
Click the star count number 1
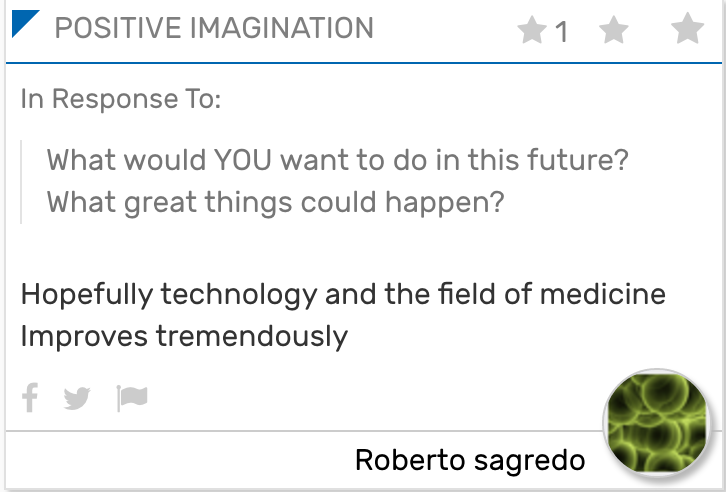pyautogui.click(x=561, y=32)
